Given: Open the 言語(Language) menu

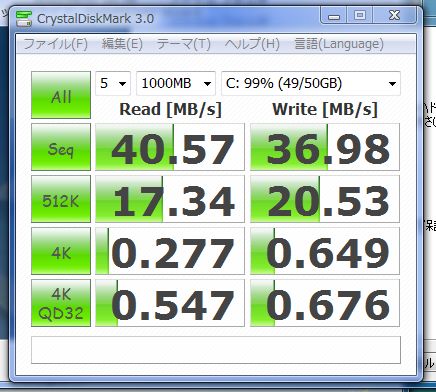Looking at the screenshot, I should point(339,44).
